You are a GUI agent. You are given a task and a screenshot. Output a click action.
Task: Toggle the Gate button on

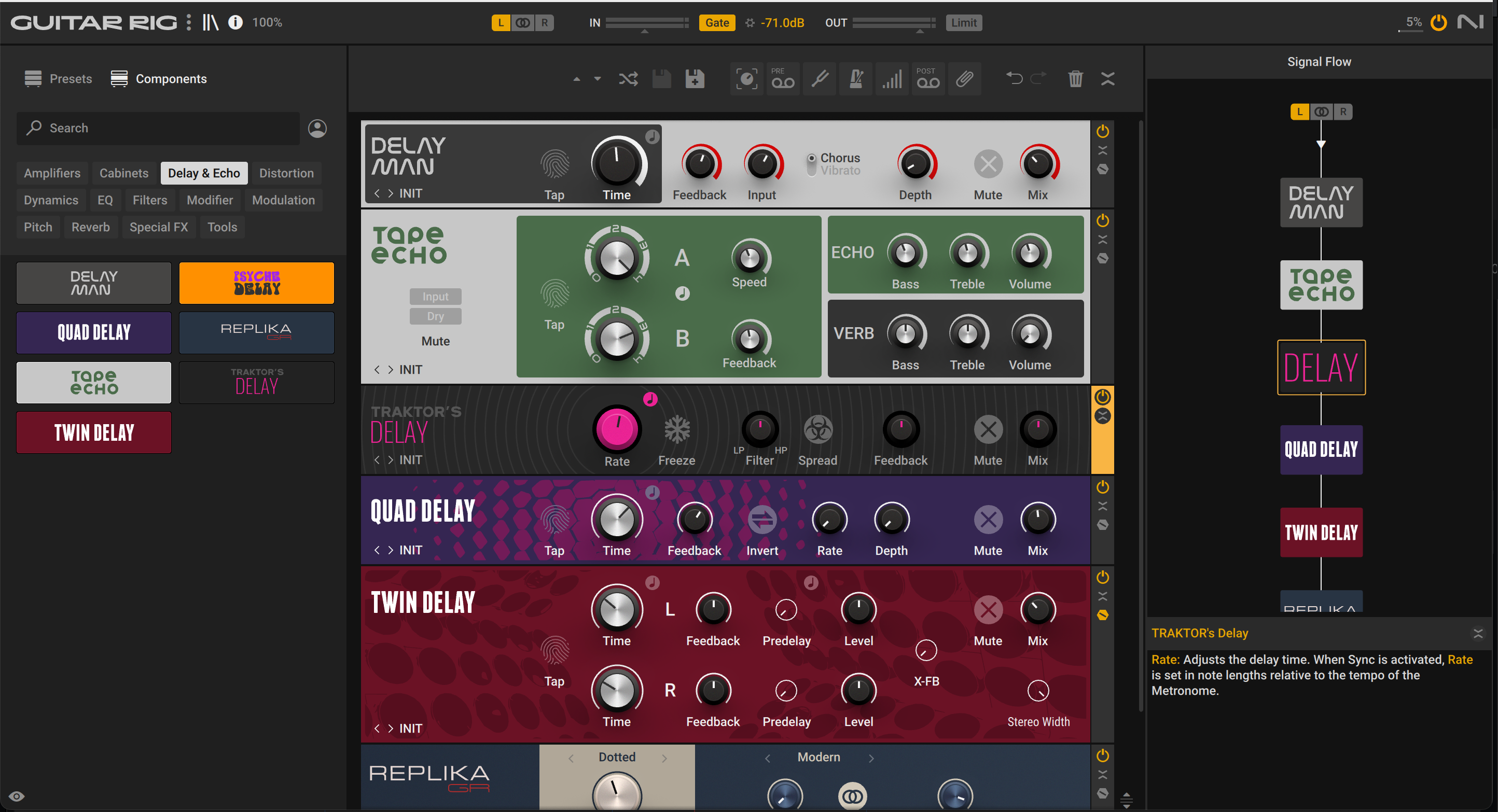[x=716, y=22]
